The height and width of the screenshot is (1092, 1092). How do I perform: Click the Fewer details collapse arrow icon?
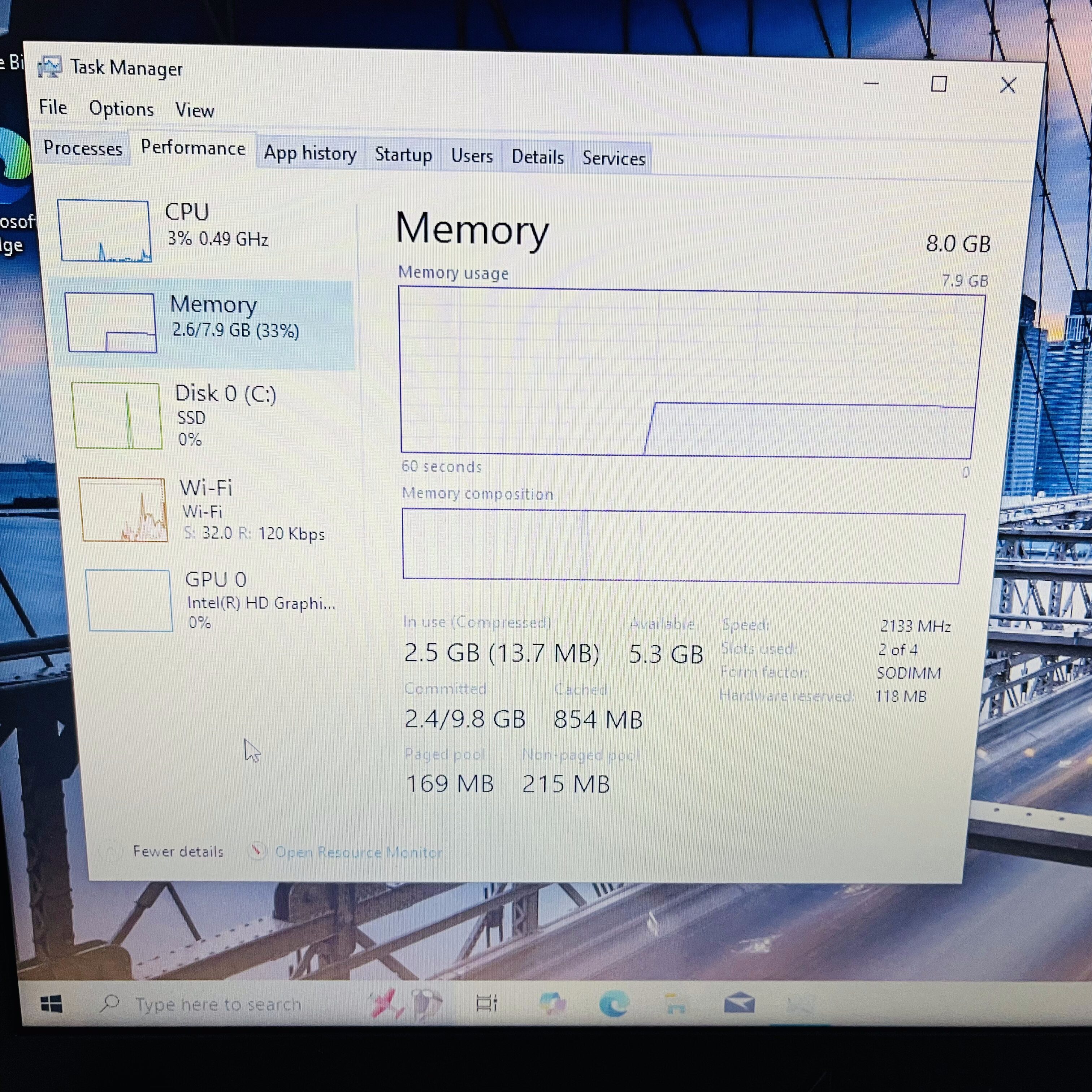click(110, 851)
